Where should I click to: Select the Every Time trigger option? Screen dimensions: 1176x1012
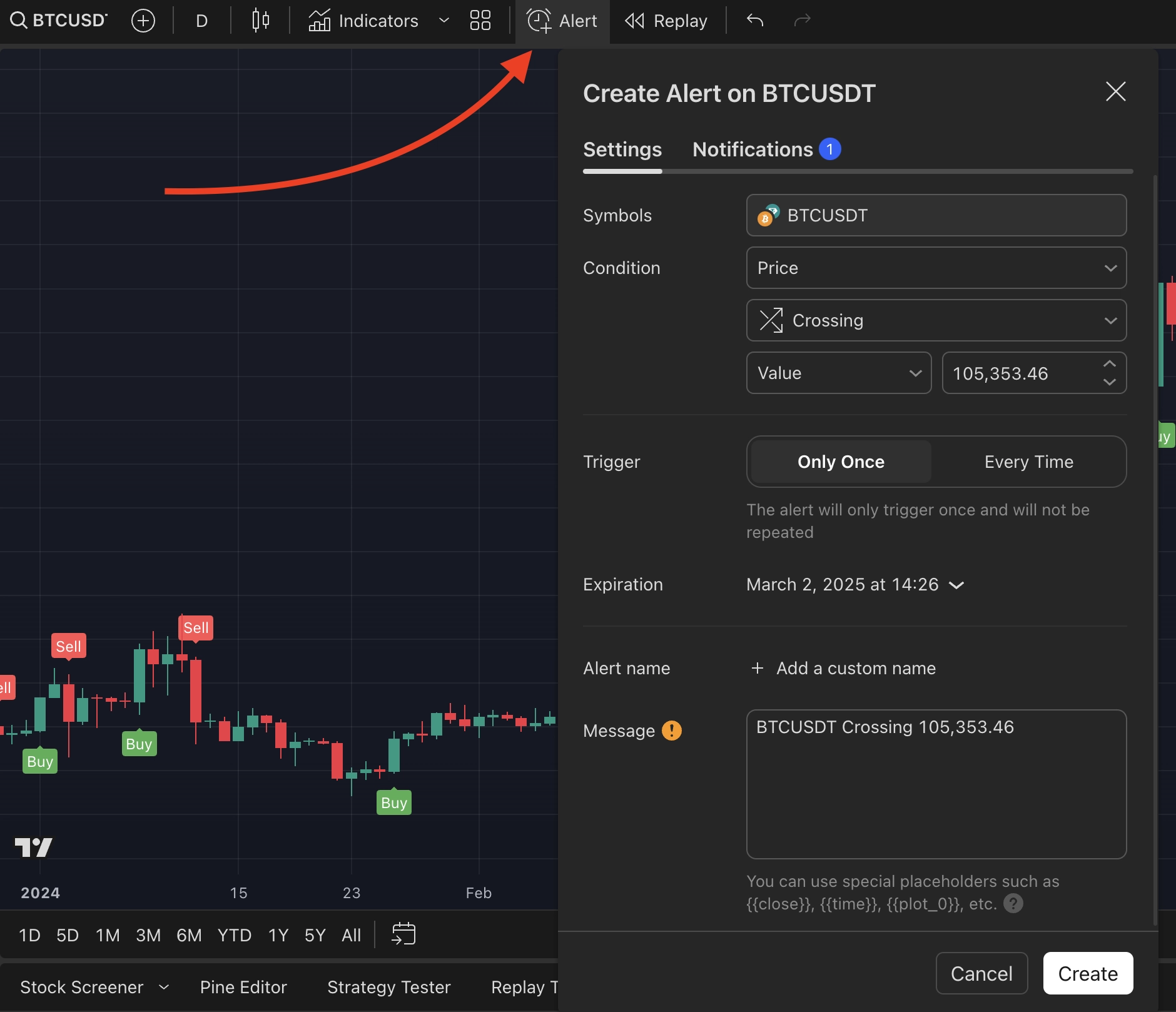click(x=1029, y=462)
